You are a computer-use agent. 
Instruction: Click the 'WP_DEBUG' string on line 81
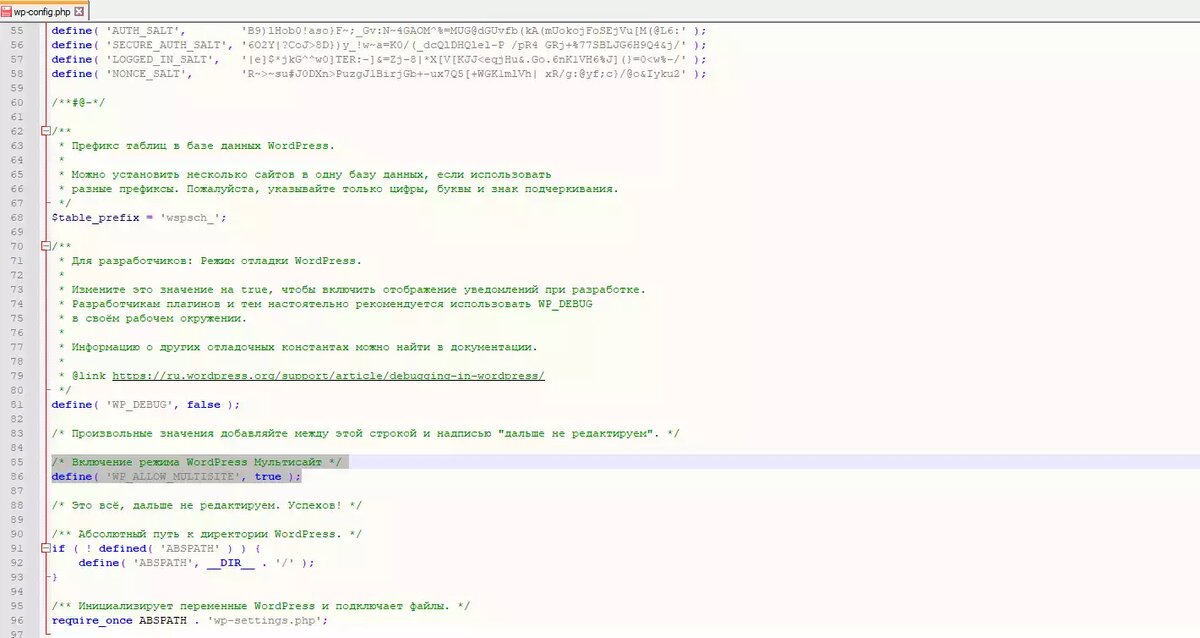click(139, 405)
